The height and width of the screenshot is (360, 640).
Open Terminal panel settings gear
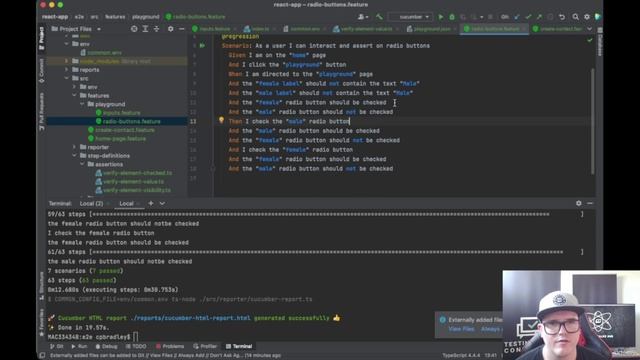(x=578, y=203)
